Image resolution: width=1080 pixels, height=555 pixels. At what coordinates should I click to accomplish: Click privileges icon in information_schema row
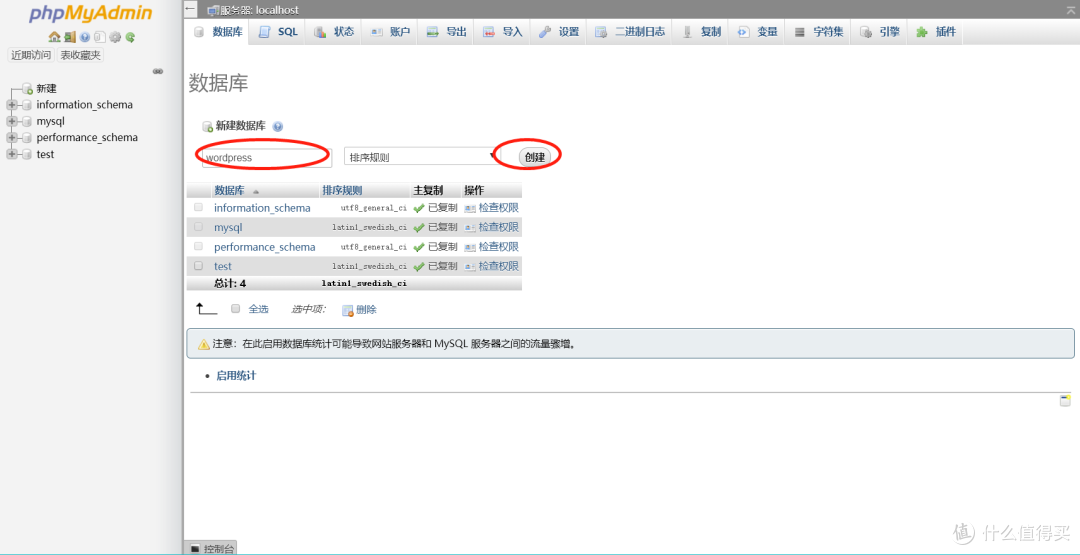[x=470, y=208]
